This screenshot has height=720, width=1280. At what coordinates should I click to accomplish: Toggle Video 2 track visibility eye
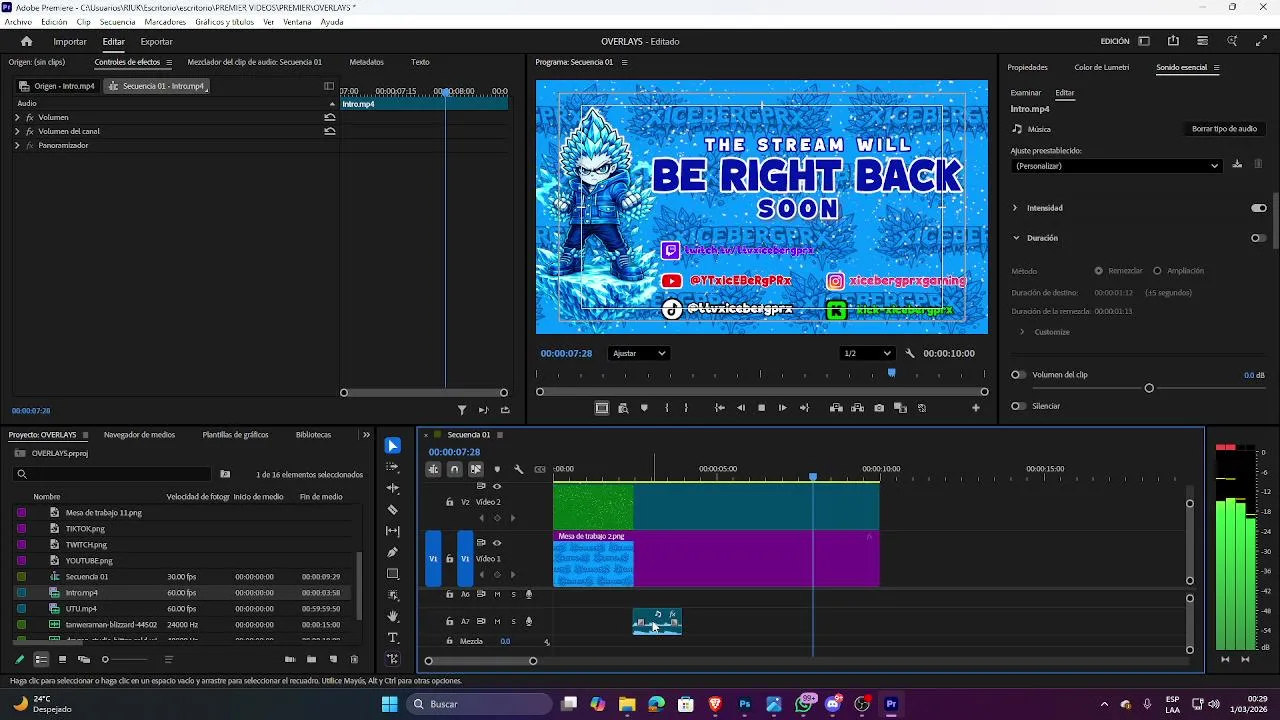coord(497,487)
